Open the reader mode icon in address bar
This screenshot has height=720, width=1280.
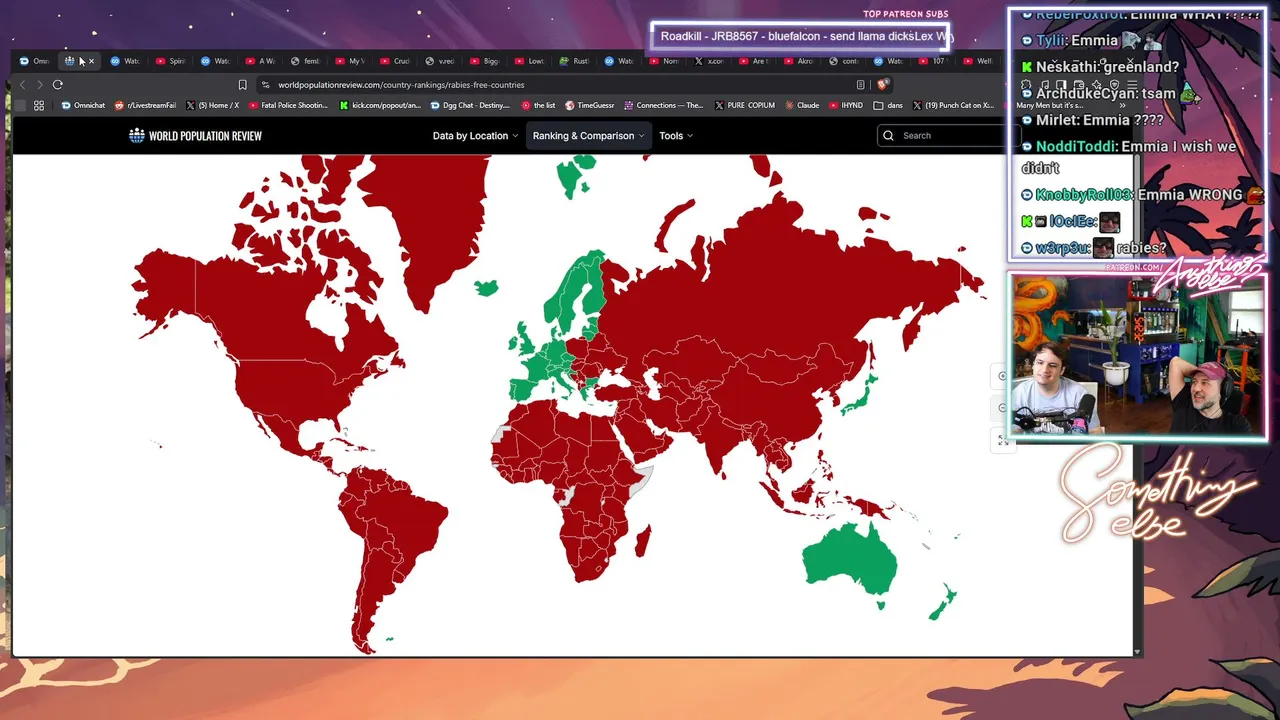coord(860,85)
